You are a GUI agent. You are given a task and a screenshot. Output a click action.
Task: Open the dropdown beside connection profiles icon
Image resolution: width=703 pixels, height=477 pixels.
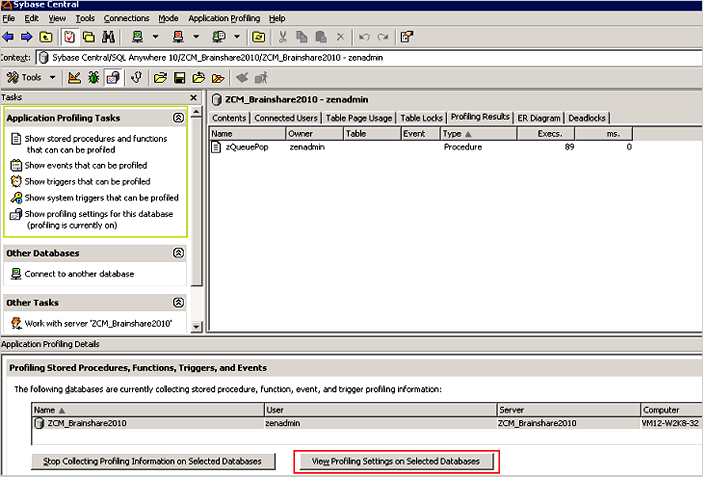pyautogui.click(x=237, y=37)
